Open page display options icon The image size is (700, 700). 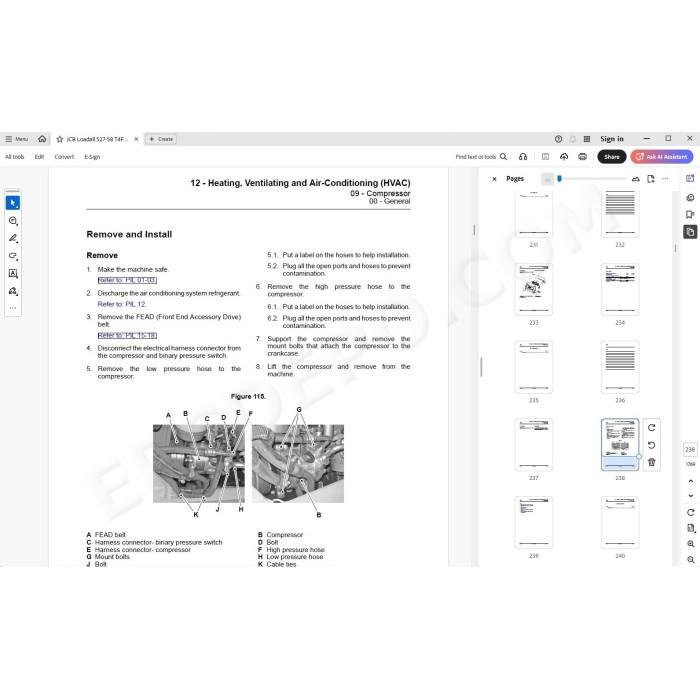tap(691, 529)
